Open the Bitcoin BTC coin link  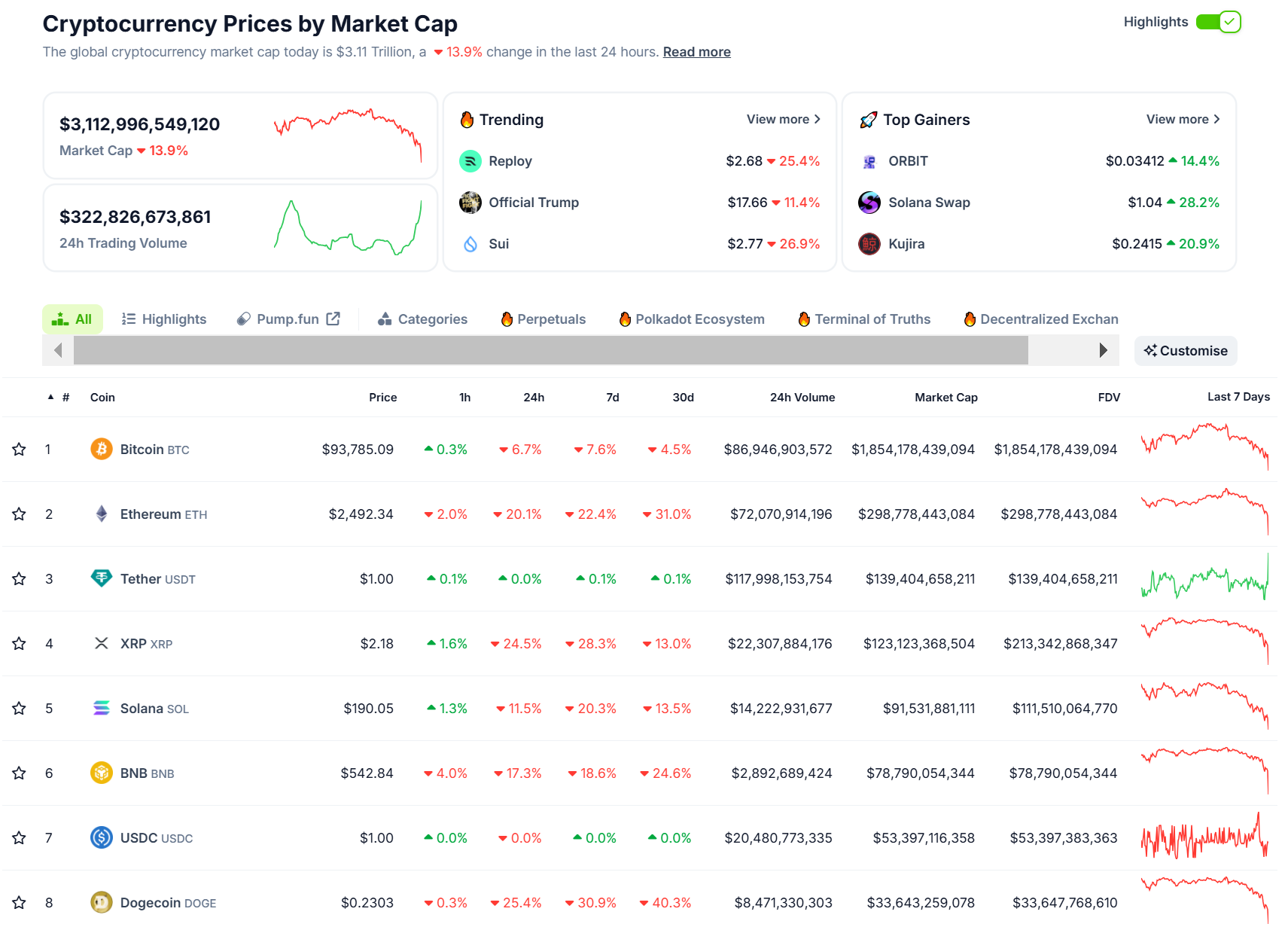tap(154, 450)
